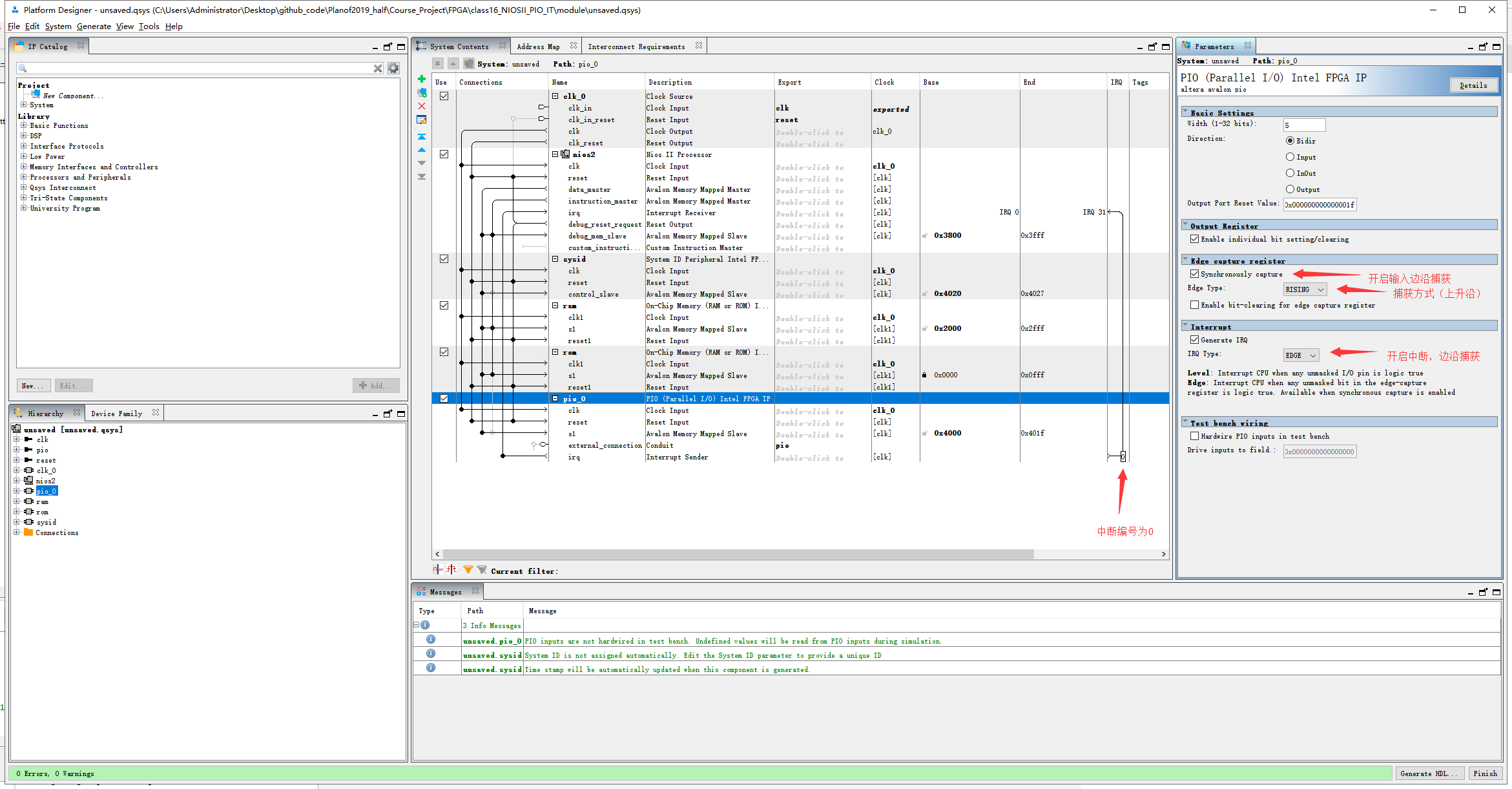Select the Output direction radio button
Image resolution: width=1512 pixels, height=789 pixels.
[x=1290, y=189]
